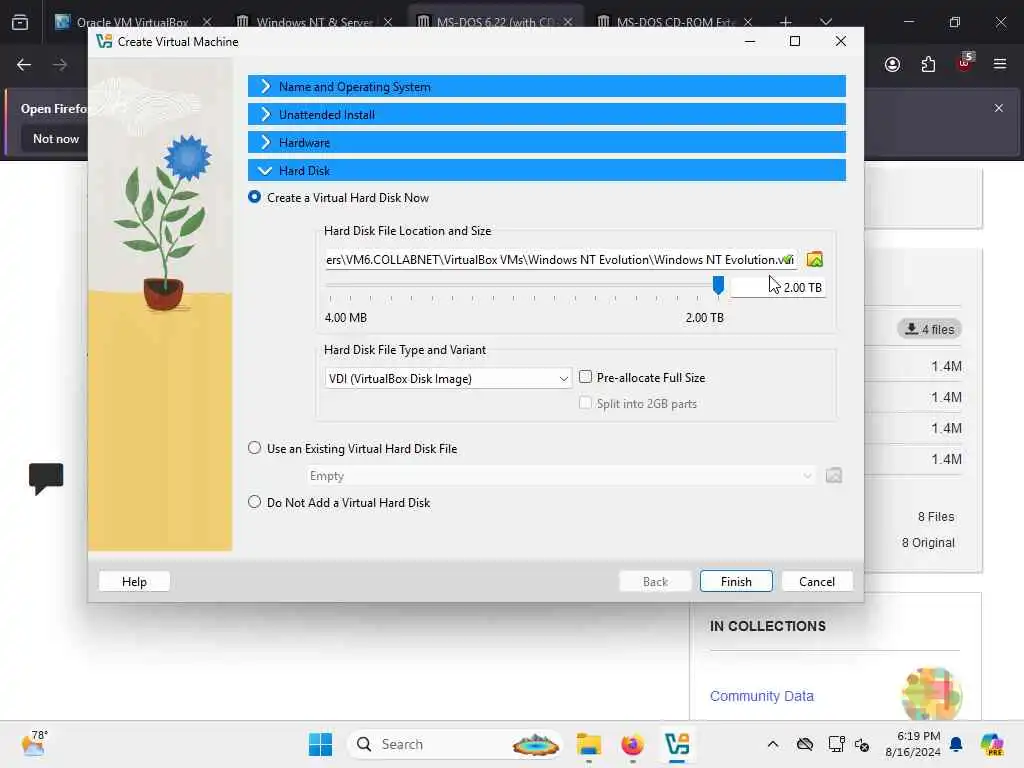Viewport: 1024px width, 768px height.
Task: Click the folder browse icon for disk location
Action: tap(814, 259)
